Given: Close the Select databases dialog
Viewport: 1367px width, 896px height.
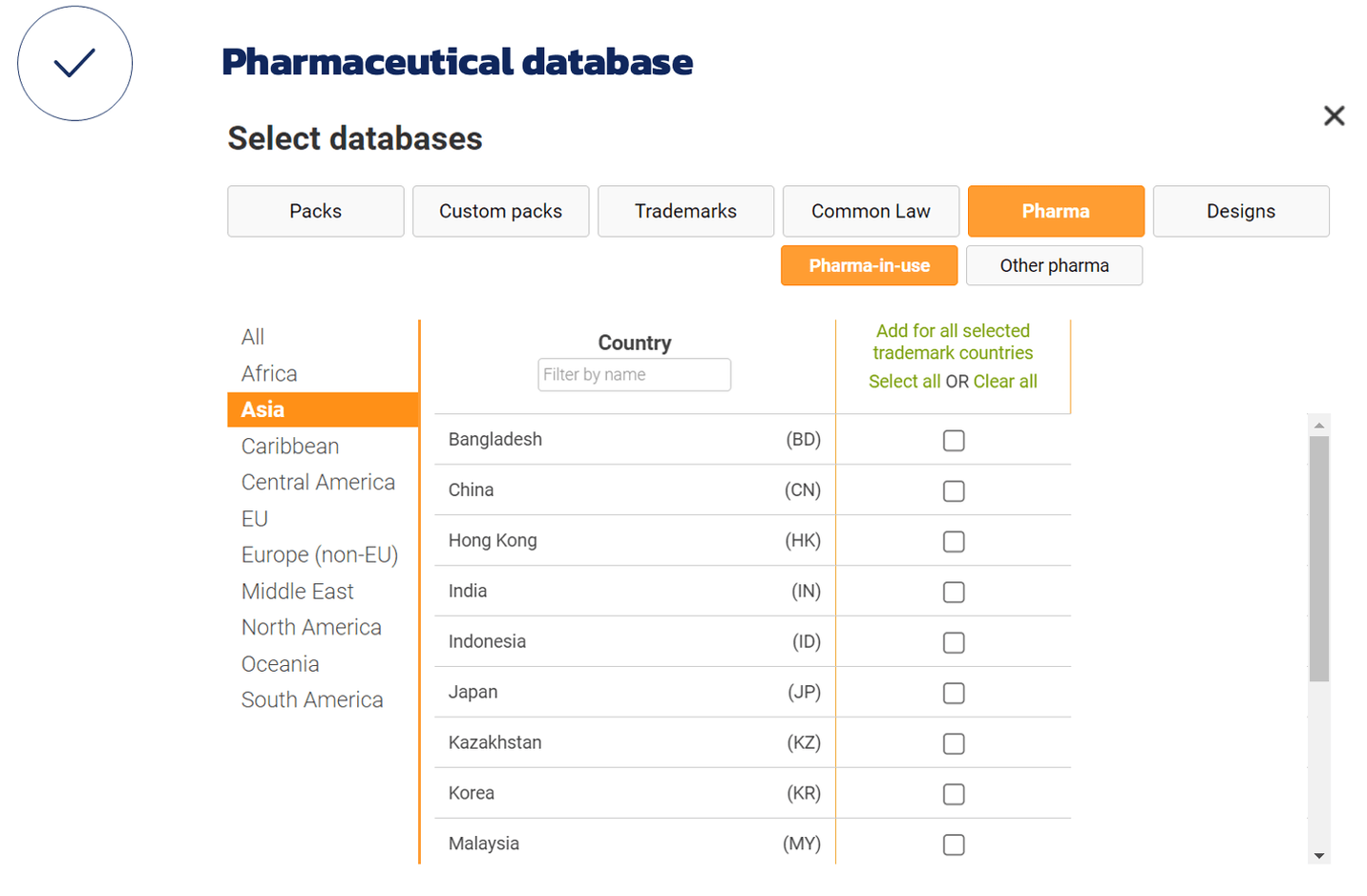Looking at the screenshot, I should click(x=1334, y=115).
